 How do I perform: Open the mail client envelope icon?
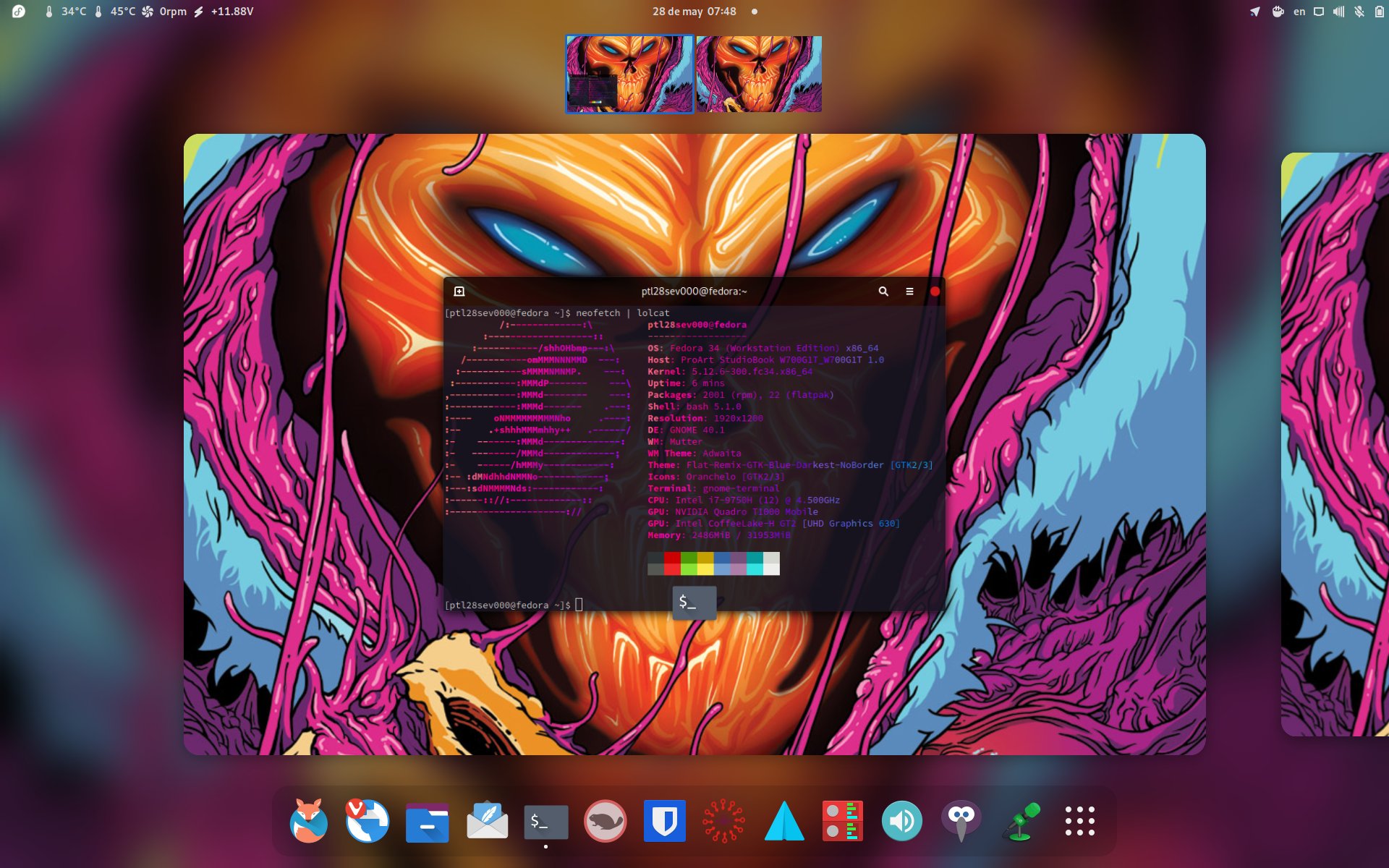(487, 821)
